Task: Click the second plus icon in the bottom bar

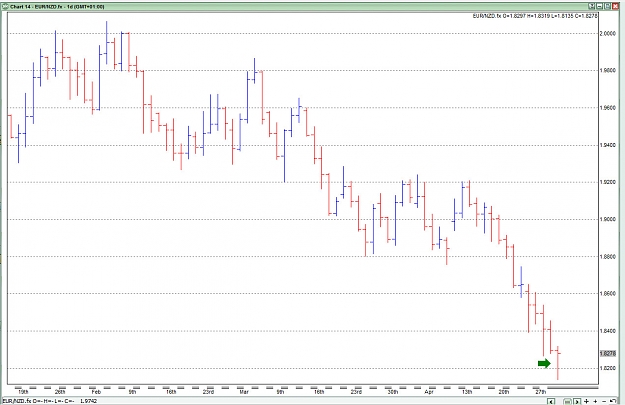Action: 595,401
